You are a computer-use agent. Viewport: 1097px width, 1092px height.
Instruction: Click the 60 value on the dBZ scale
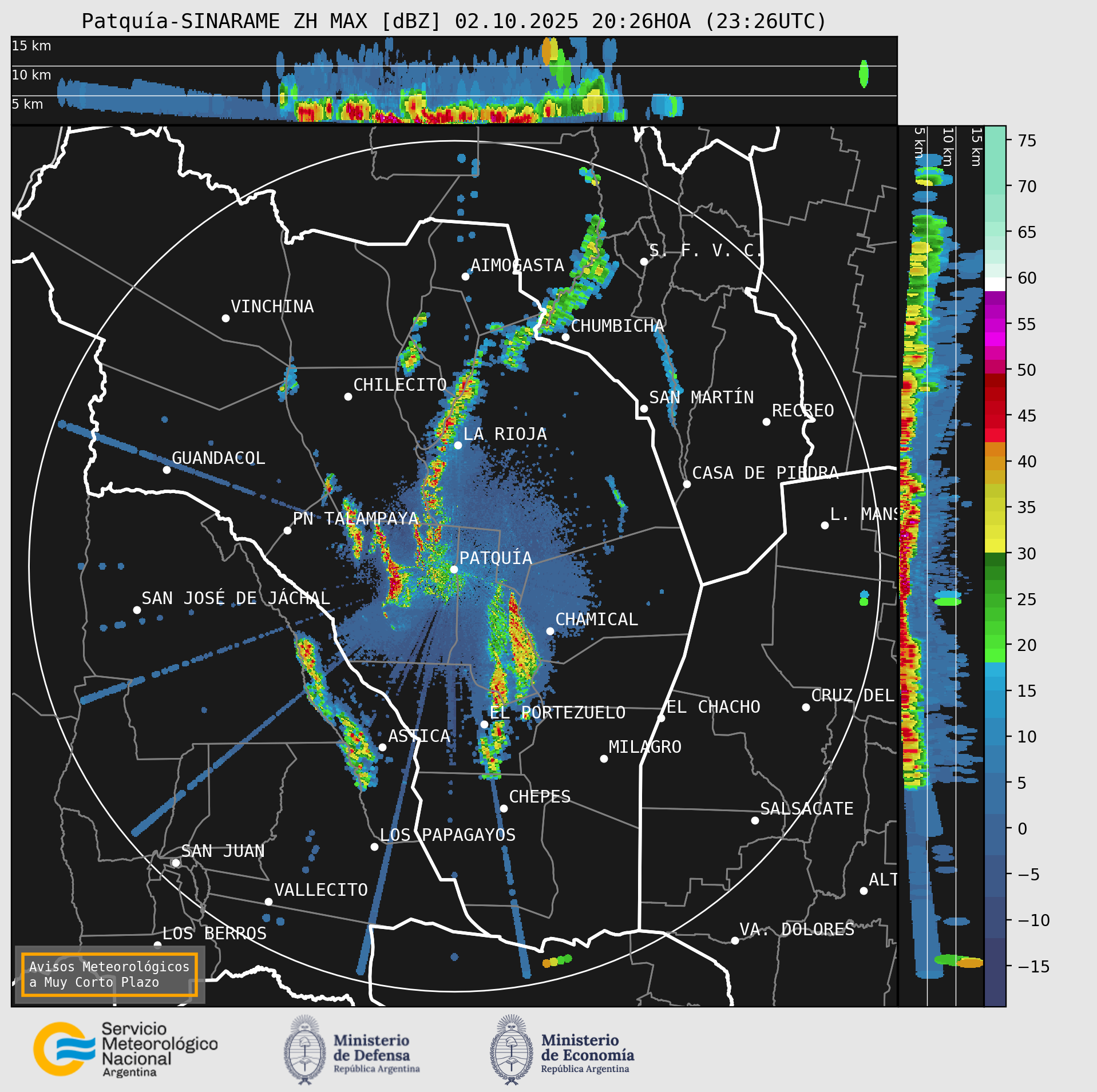pyautogui.click(x=1027, y=278)
